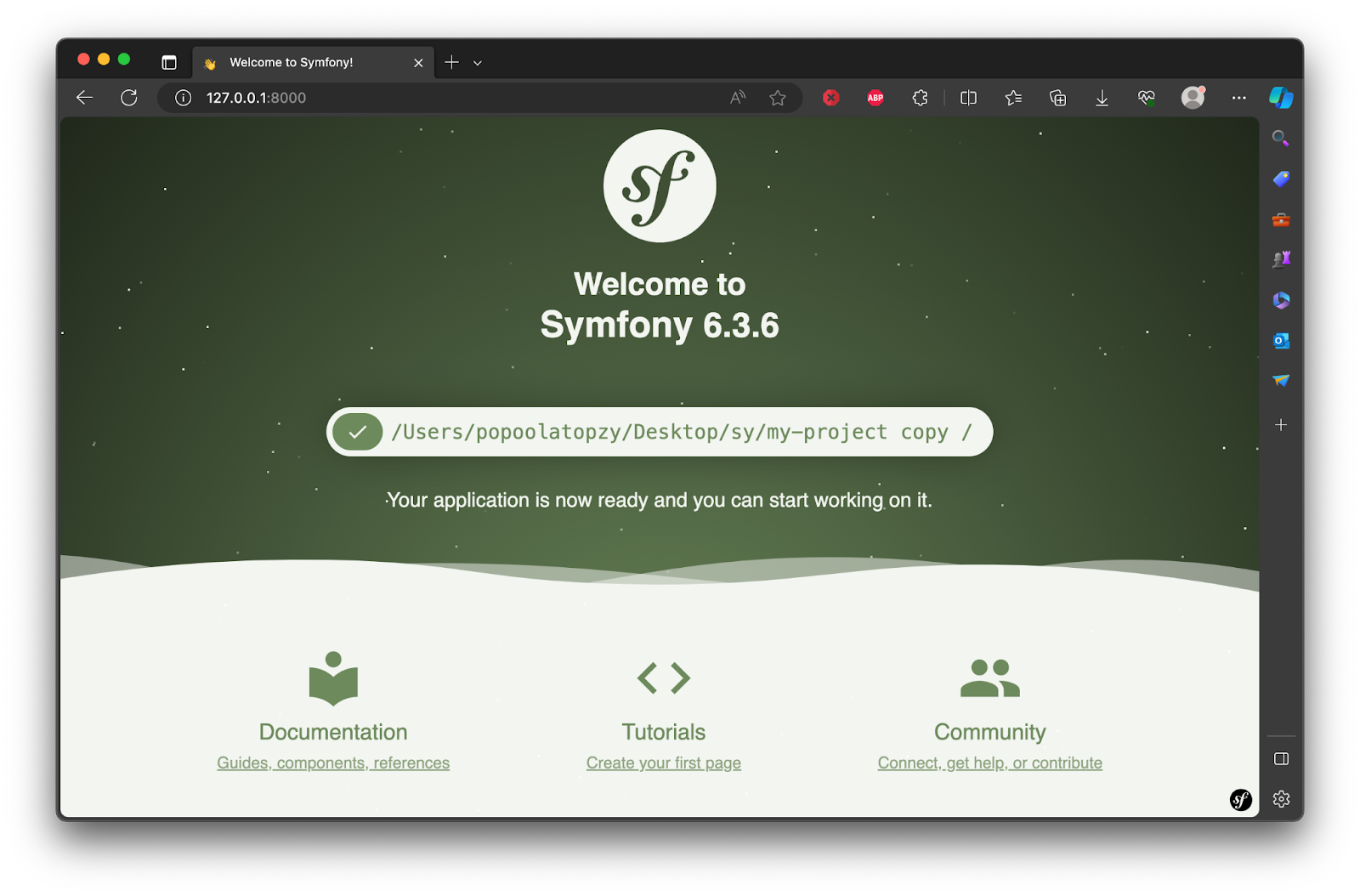
Task: Show Downloads panel
Action: [x=1102, y=98]
